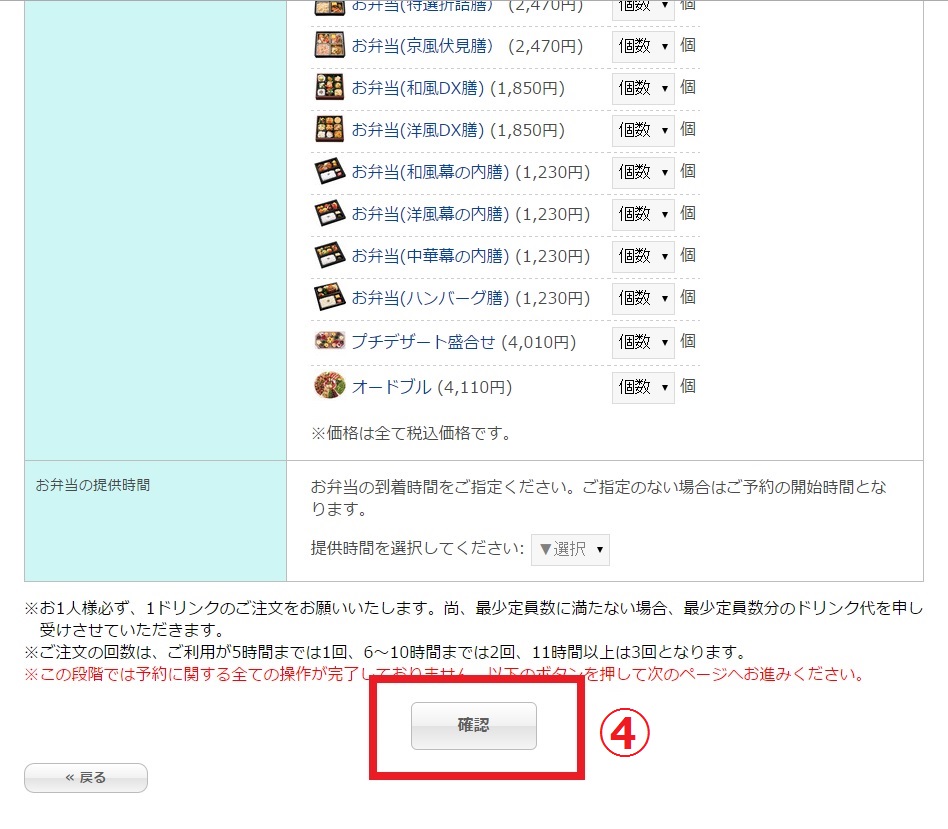948x829 pixels.
Task: Click the « 戻る back button
Action: point(86,778)
